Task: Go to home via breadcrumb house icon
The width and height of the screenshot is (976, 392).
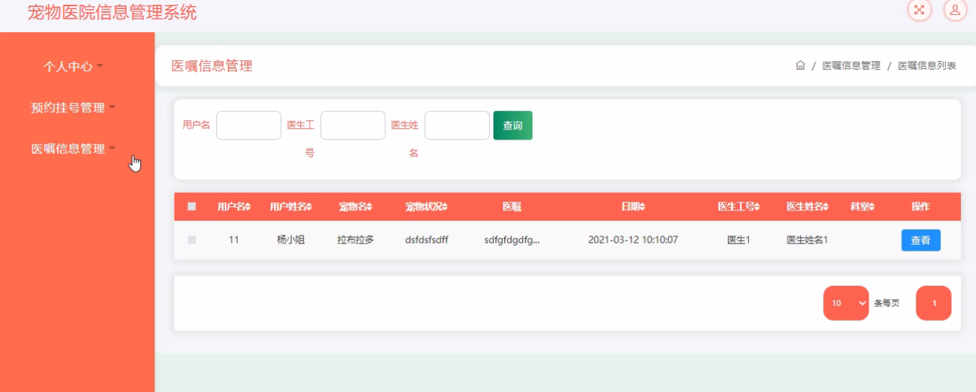Action: [x=800, y=65]
